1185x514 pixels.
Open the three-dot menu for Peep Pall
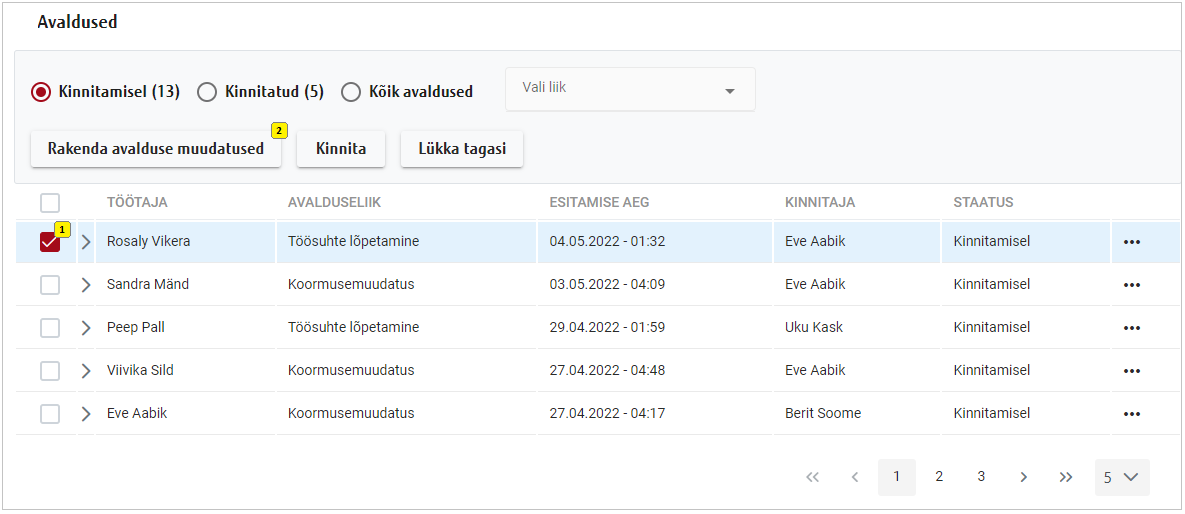click(x=1131, y=328)
